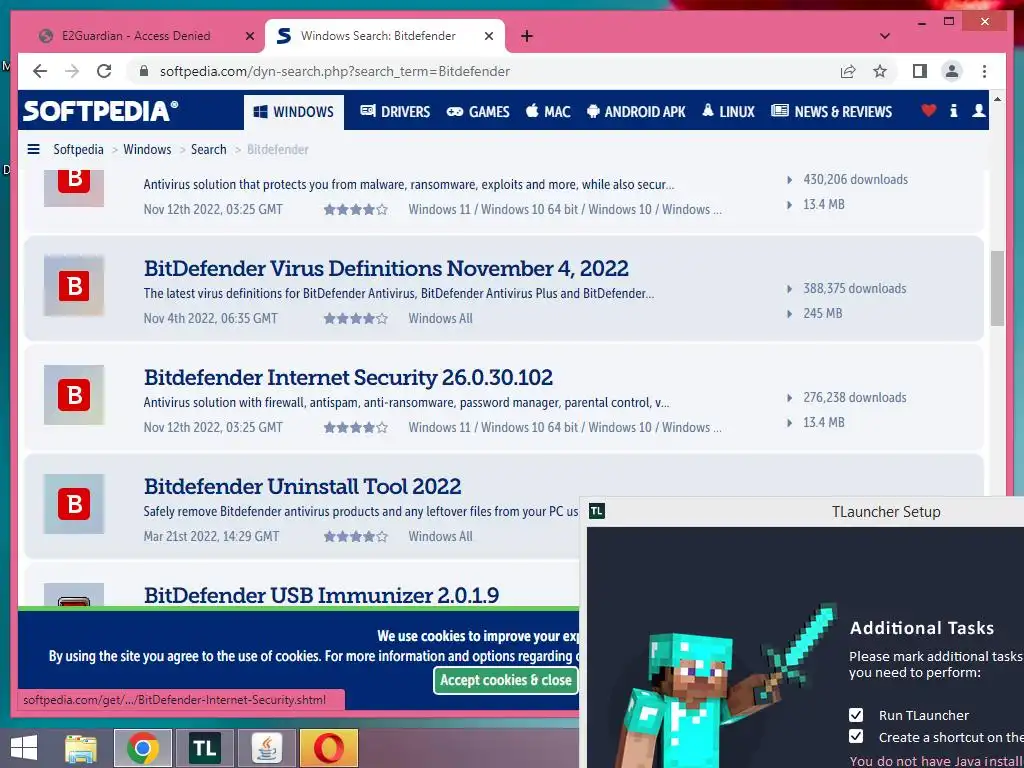Screen dimensions: 1024x768
Task: Open the MAC section
Action: point(549,112)
